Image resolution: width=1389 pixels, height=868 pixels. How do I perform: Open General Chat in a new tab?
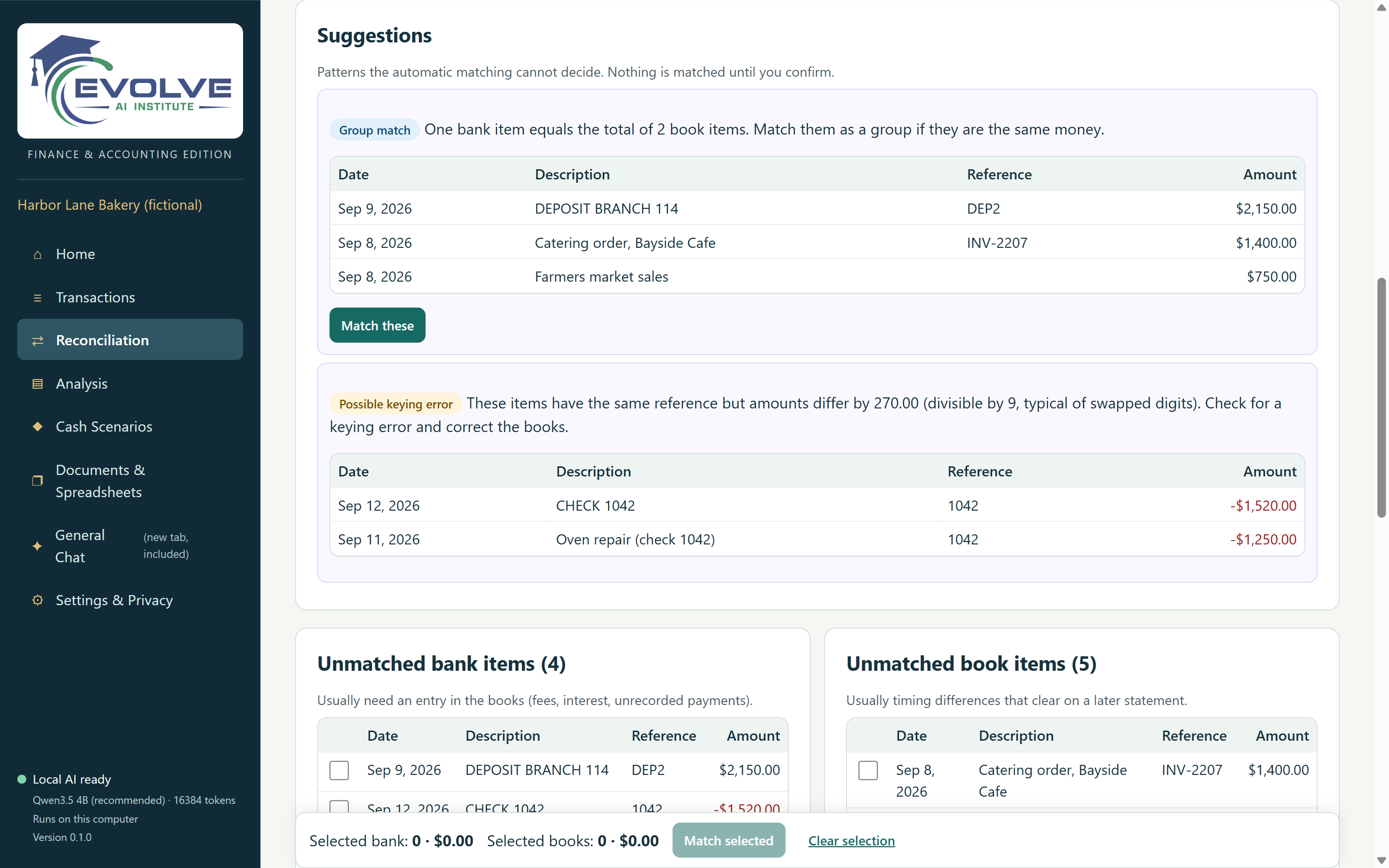130,546
